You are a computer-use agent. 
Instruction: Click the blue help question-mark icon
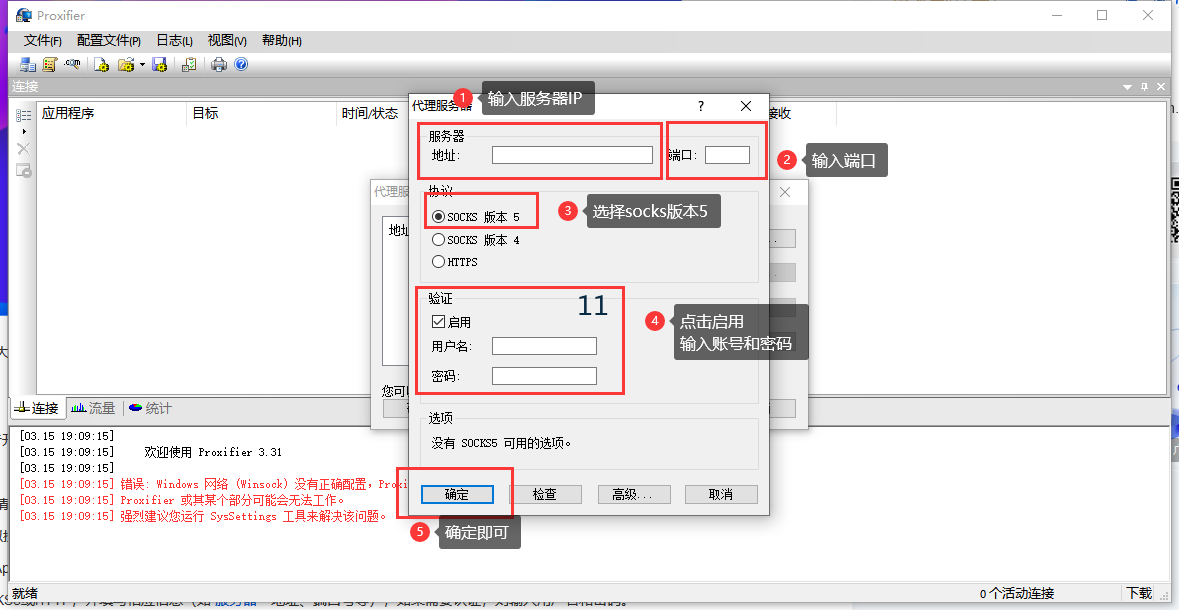(x=241, y=65)
